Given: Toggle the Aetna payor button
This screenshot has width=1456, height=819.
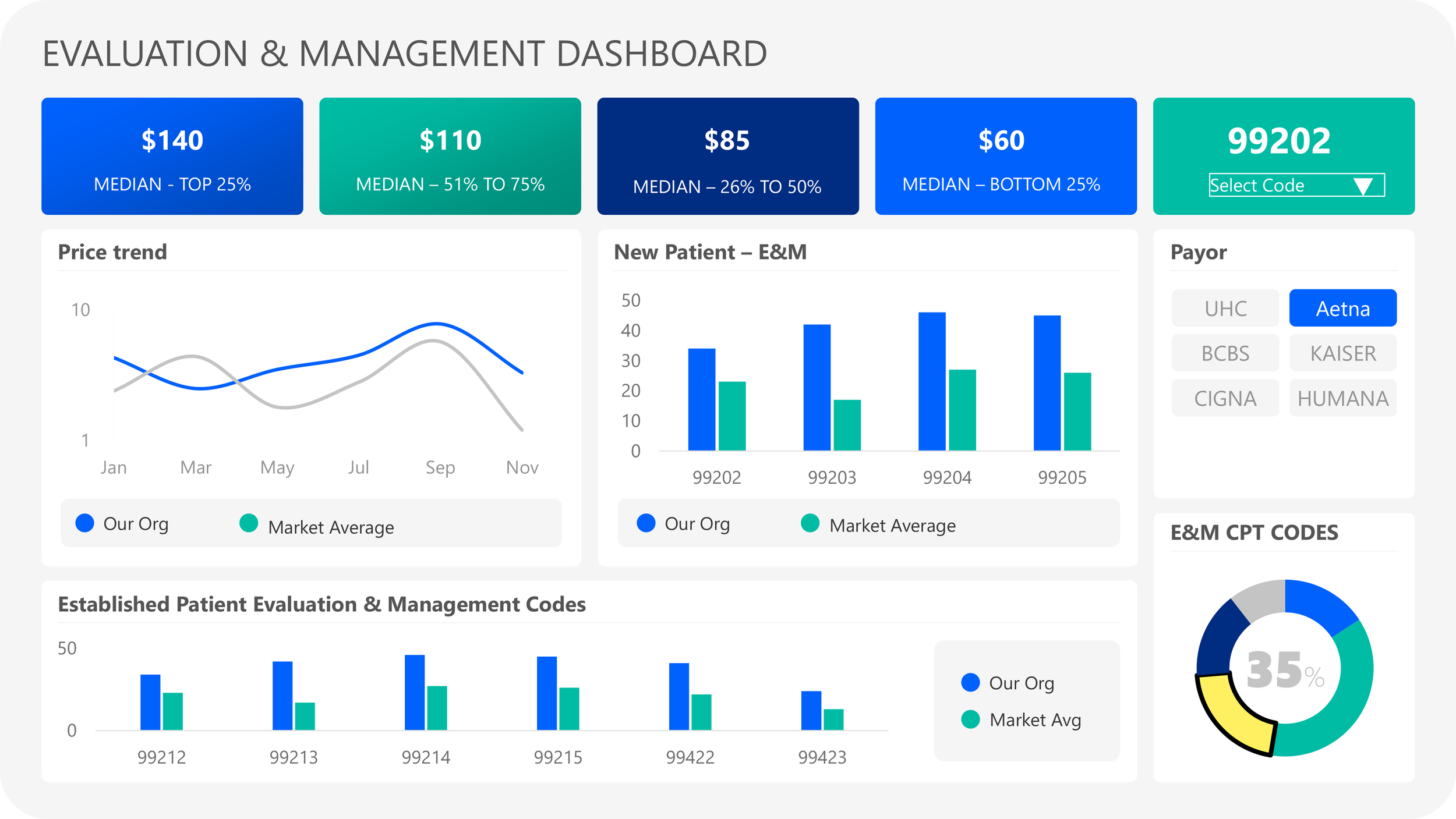Looking at the screenshot, I should pos(1342,308).
